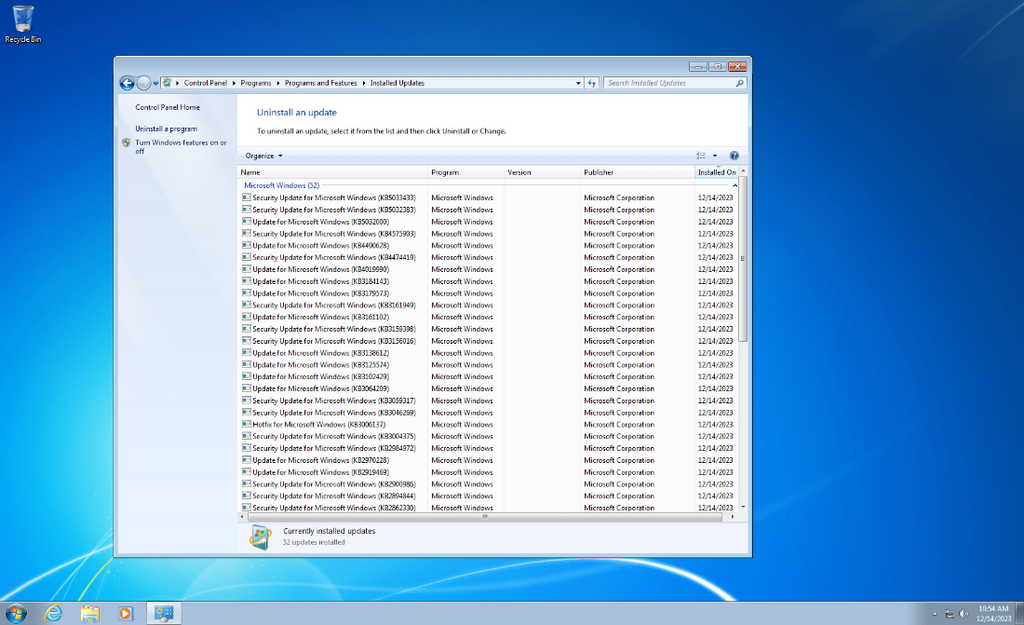Click the Installed Updates breadcrumb
Viewport: 1024px width, 625px height.
pyautogui.click(x=397, y=83)
